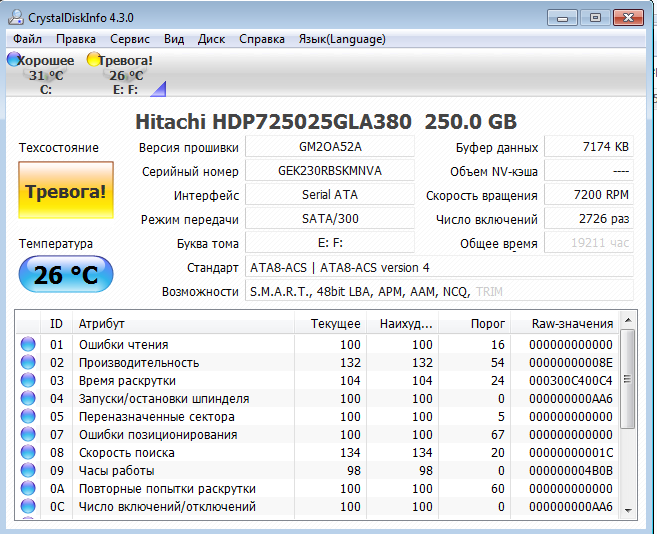Click the blue status icon for attribute 03

(28, 380)
